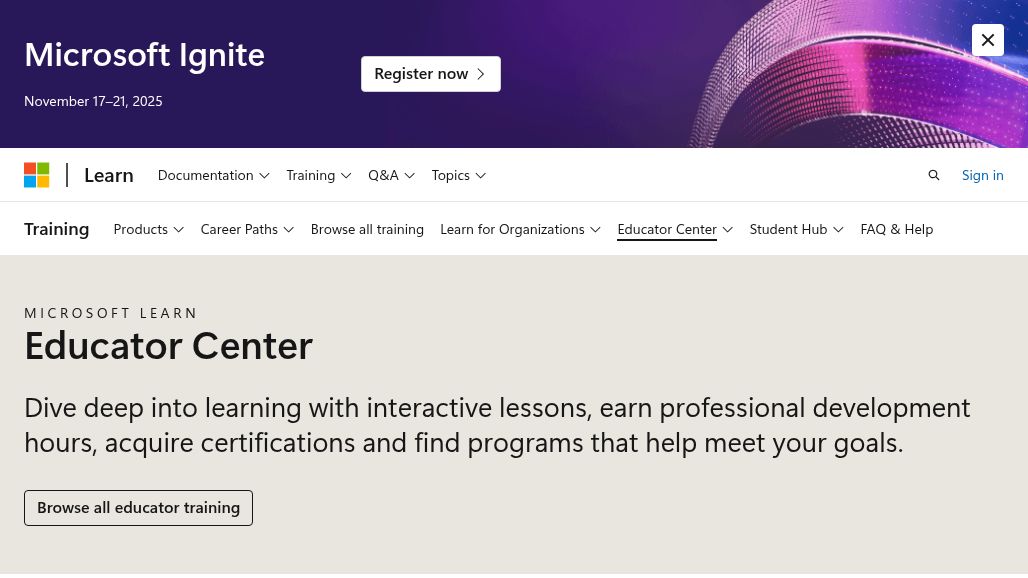The width and height of the screenshot is (1028, 578).
Task: Select Browse all training link
Action: coord(367,229)
